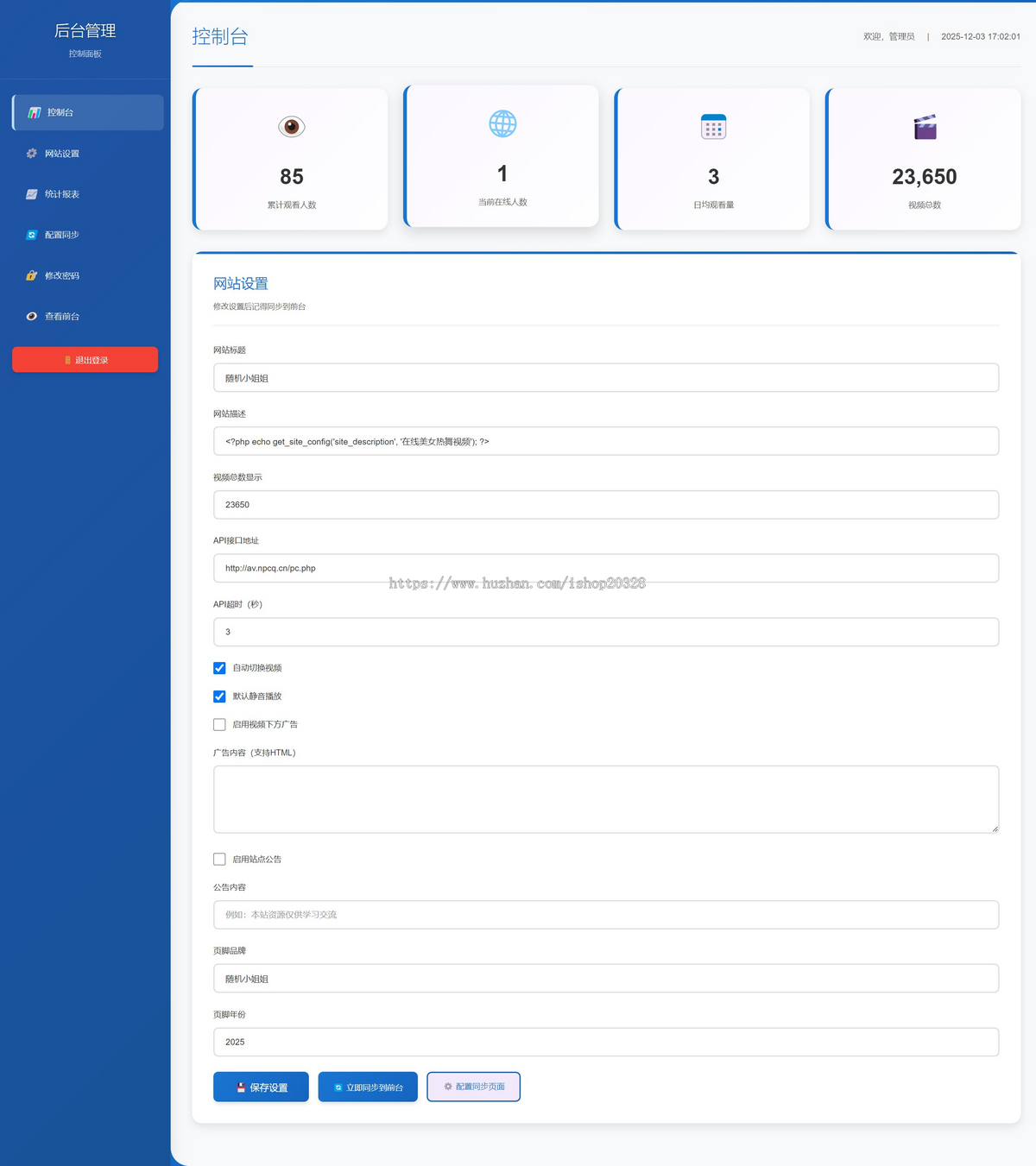The width and height of the screenshot is (1036, 1166).
Task: Open 查看前台 in the sidebar
Action: point(62,317)
